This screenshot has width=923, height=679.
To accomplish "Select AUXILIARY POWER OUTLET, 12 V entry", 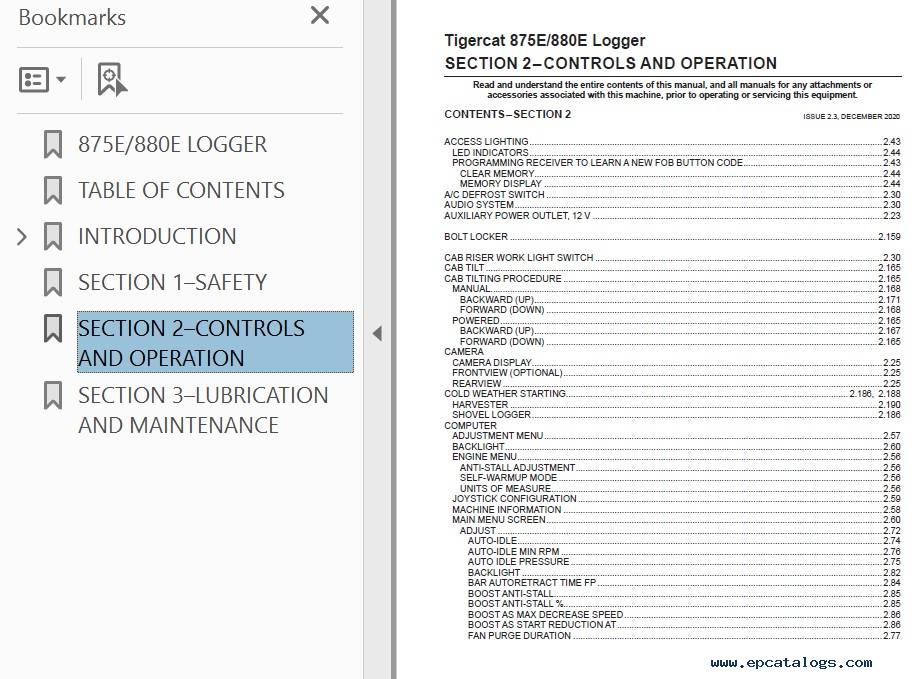I will (672, 216).
